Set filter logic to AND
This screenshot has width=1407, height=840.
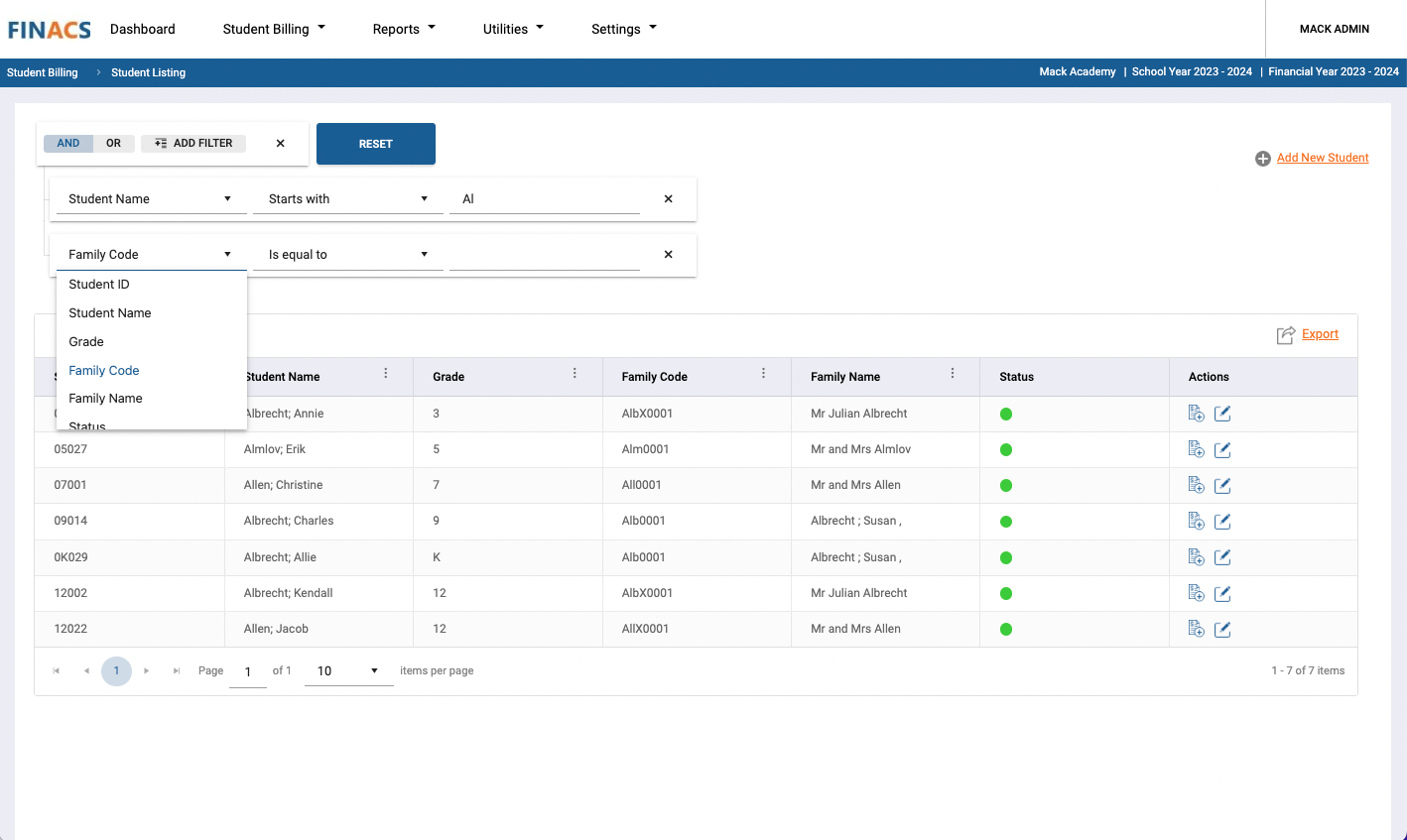[x=68, y=144]
